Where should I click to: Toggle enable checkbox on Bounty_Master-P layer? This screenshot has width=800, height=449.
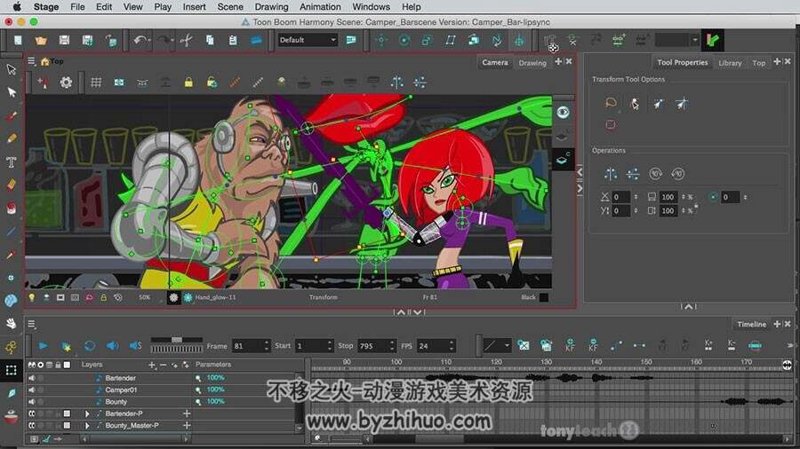pyautogui.click(x=67, y=426)
